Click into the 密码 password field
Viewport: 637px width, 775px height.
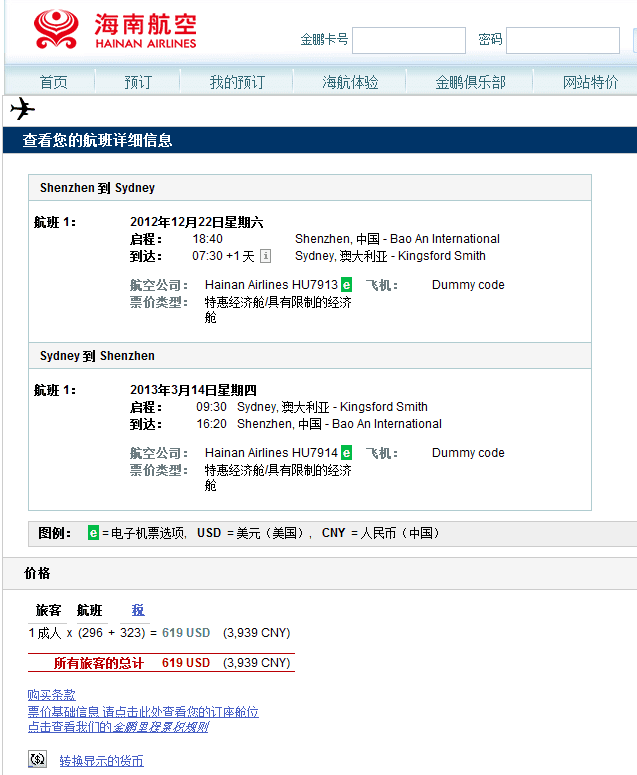(562, 40)
